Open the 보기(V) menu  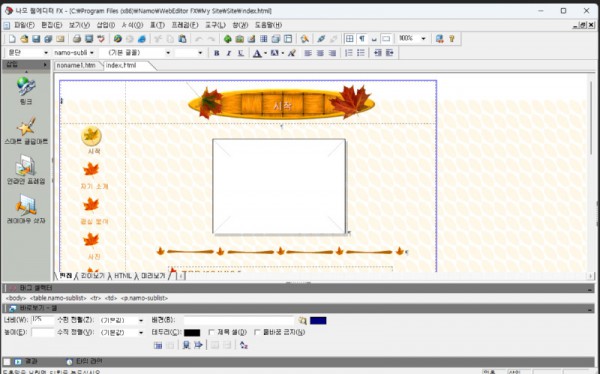pos(79,25)
